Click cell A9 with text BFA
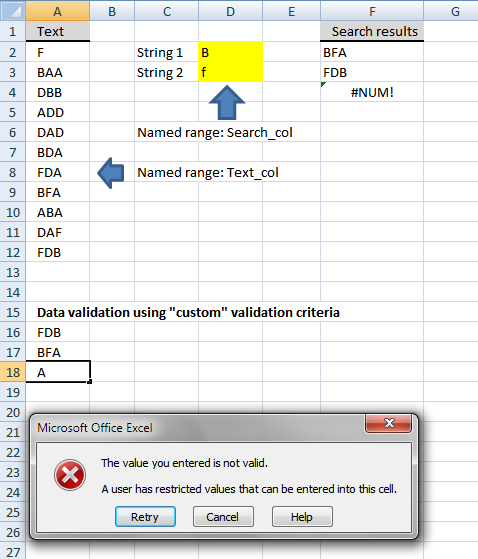478x559 pixels. point(57,193)
